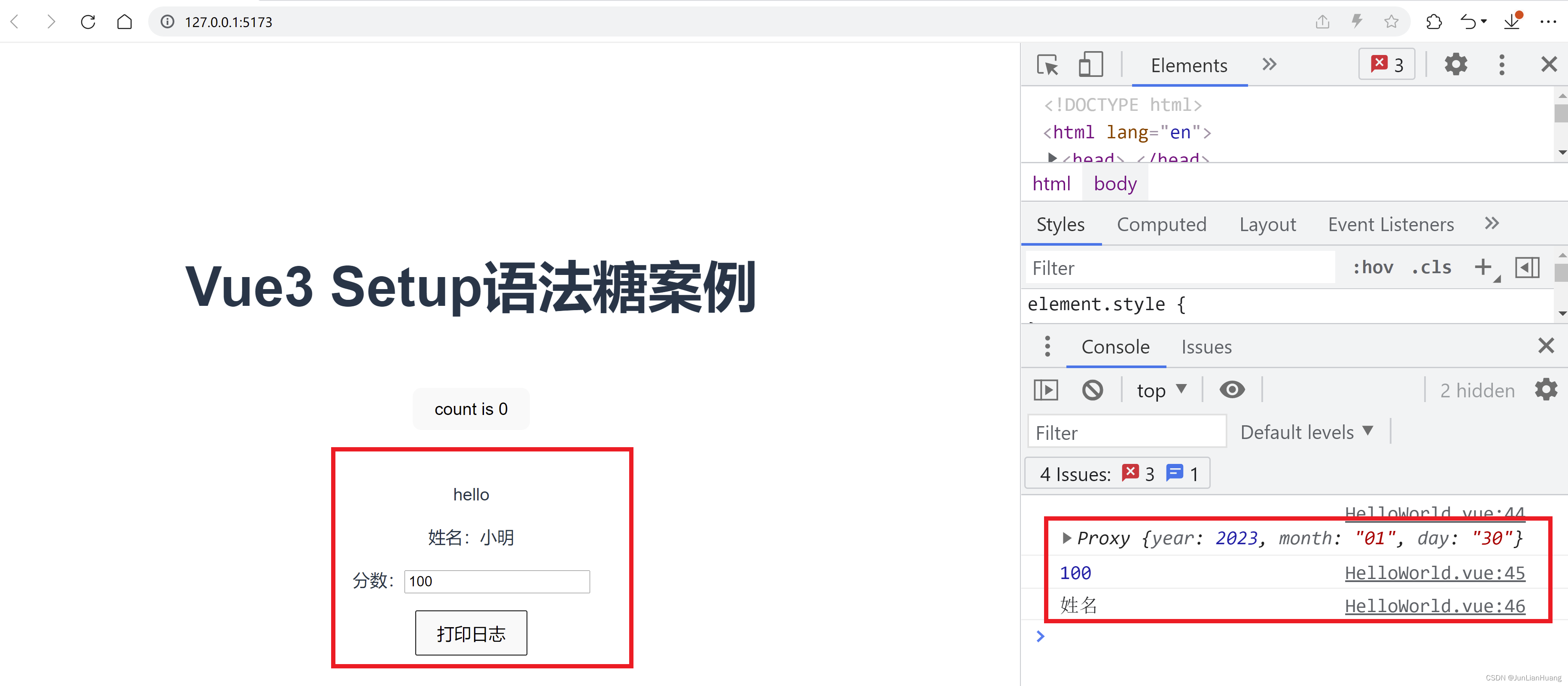1568x686 pixels.
Task: Show more DevTools tabs next to Elements
Action: pos(1269,64)
